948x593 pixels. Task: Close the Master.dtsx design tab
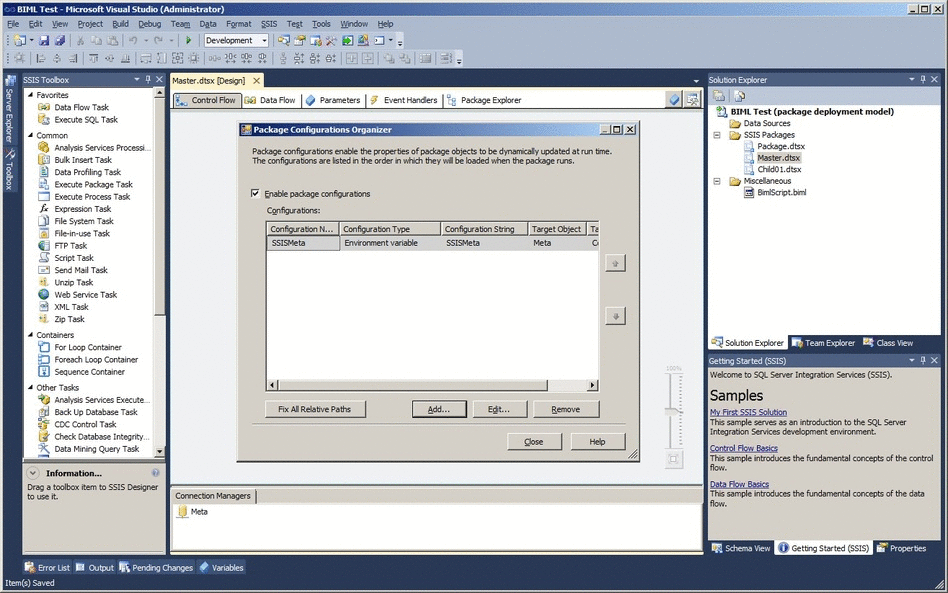click(x=256, y=80)
